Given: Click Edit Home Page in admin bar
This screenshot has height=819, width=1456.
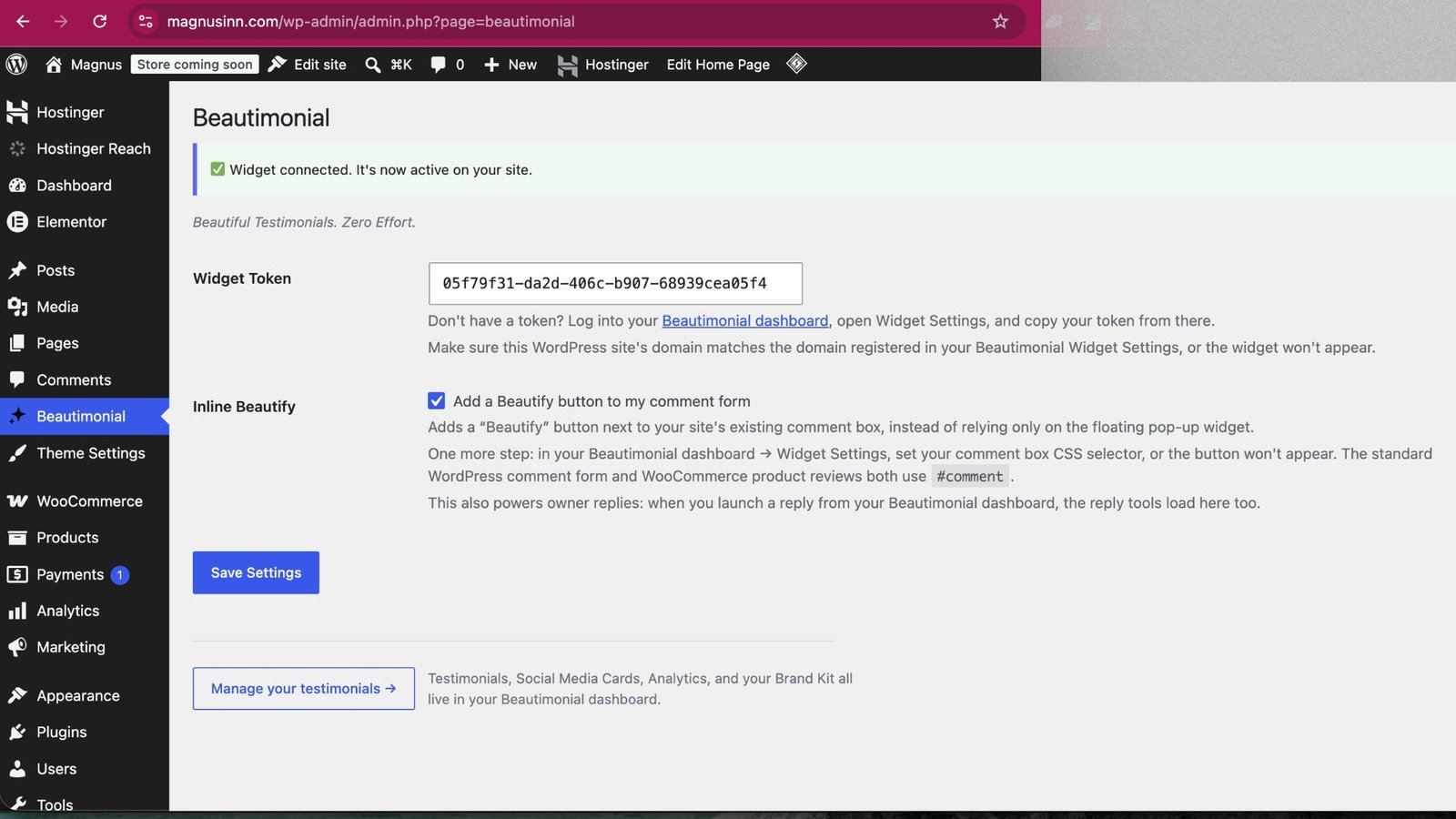Looking at the screenshot, I should click(x=718, y=65).
